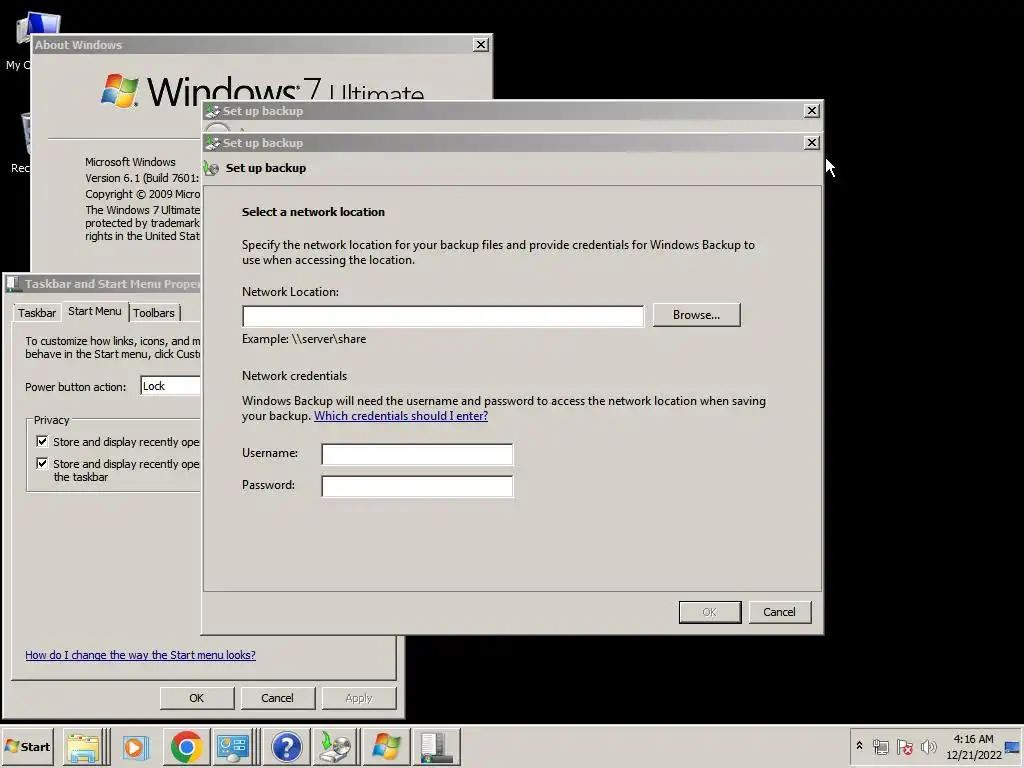Click the Show desktop icon in tray

click(1013, 746)
